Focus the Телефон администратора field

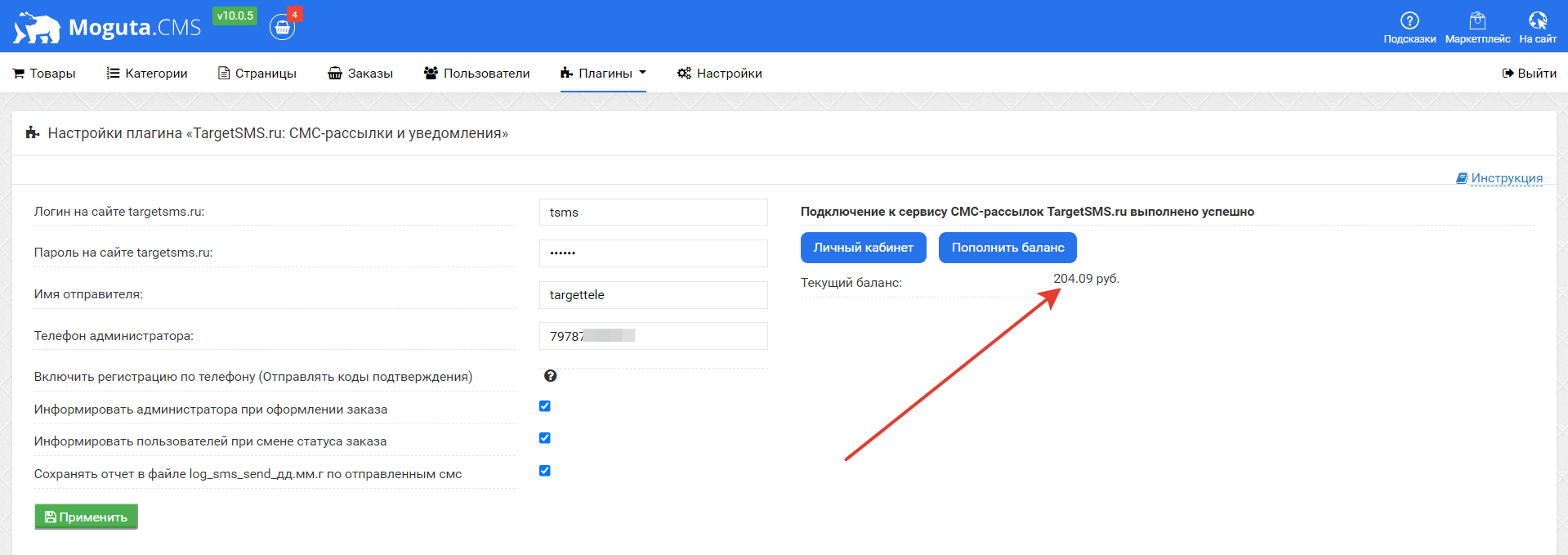(x=654, y=336)
